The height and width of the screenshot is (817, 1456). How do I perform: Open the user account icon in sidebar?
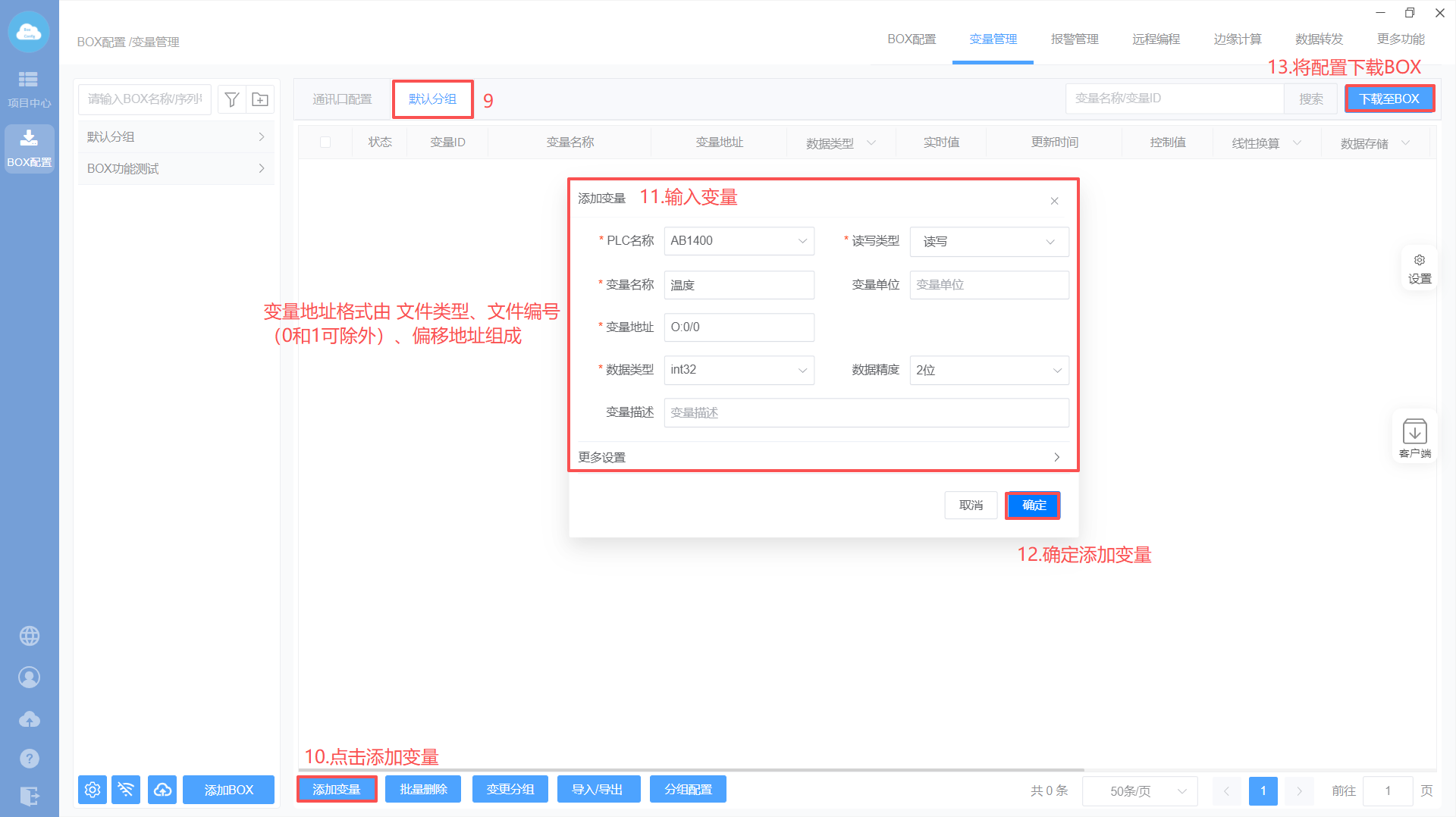coord(30,678)
